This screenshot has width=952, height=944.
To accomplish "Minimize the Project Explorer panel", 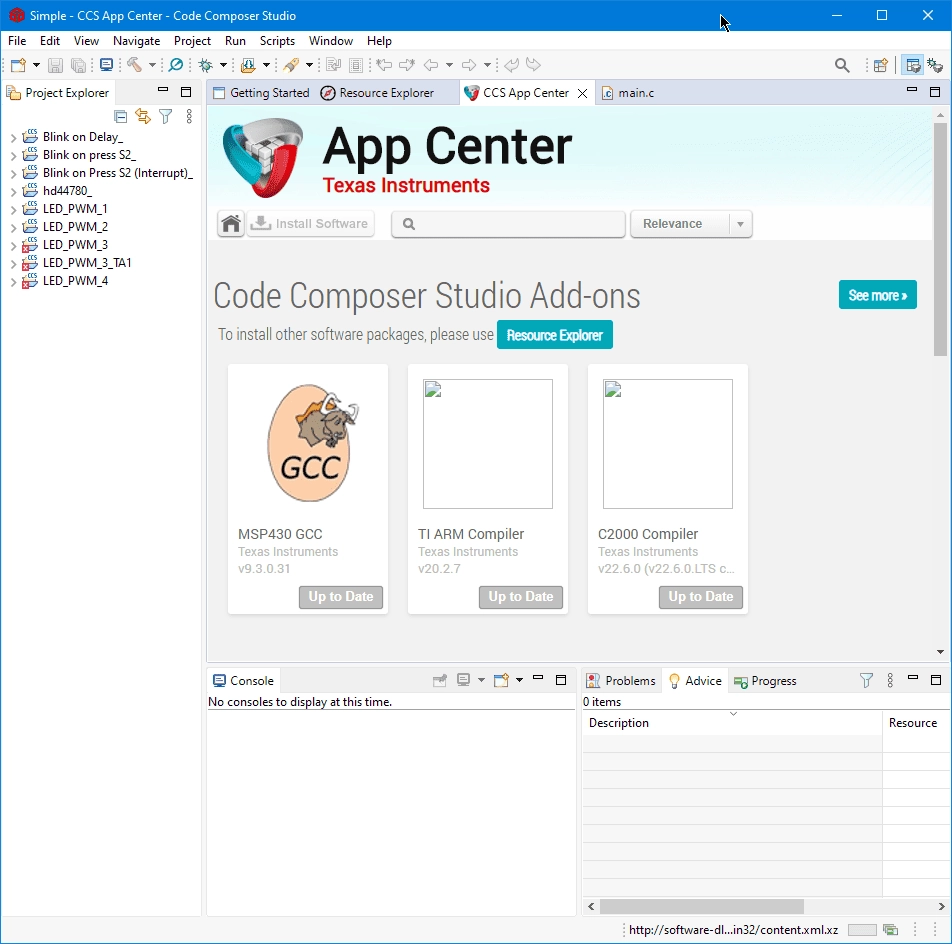I will pos(163,90).
